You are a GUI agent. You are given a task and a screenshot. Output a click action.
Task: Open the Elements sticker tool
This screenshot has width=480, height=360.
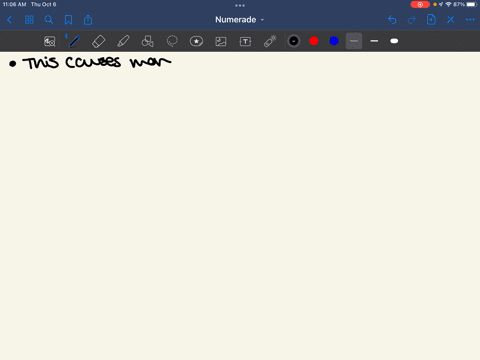196,41
